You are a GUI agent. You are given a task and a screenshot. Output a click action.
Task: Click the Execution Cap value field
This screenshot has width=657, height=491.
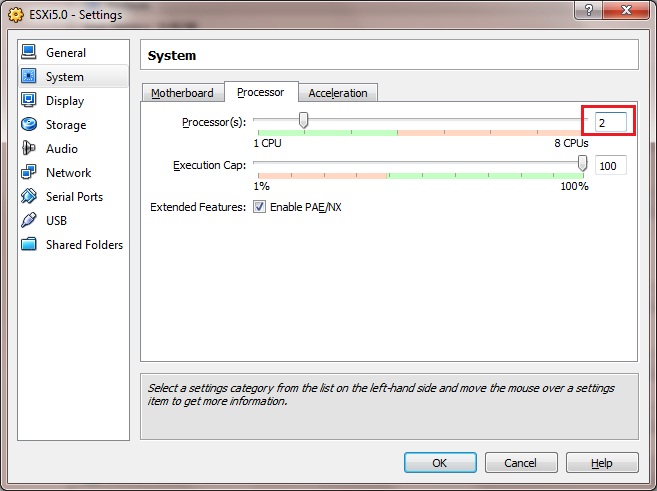click(610, 165)
